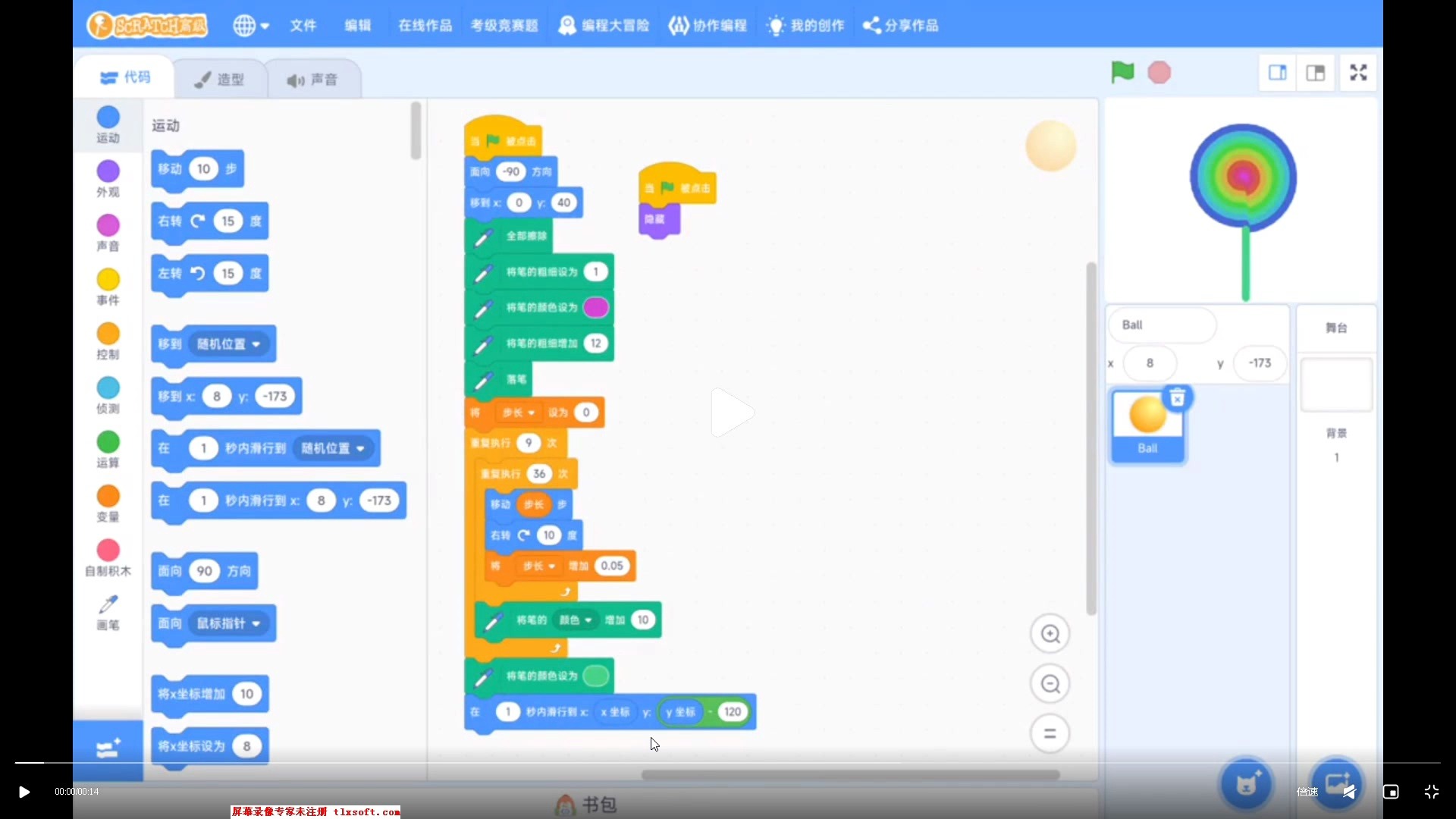Enter fullscreen stage presentation mode
The height and width of the screenshot is (819, 1456).
[x=1357, y=72]
